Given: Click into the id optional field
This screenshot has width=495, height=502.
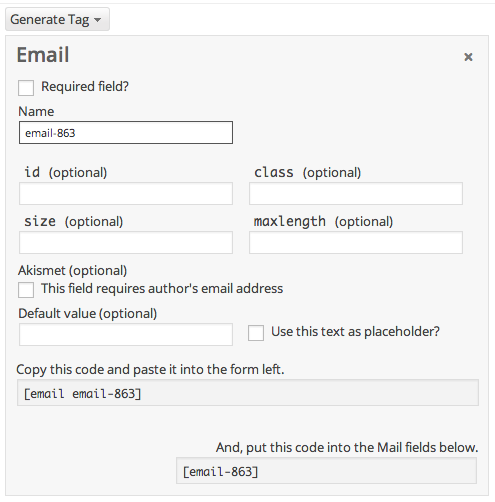Looking at the screenshot, I should [126, 193].
